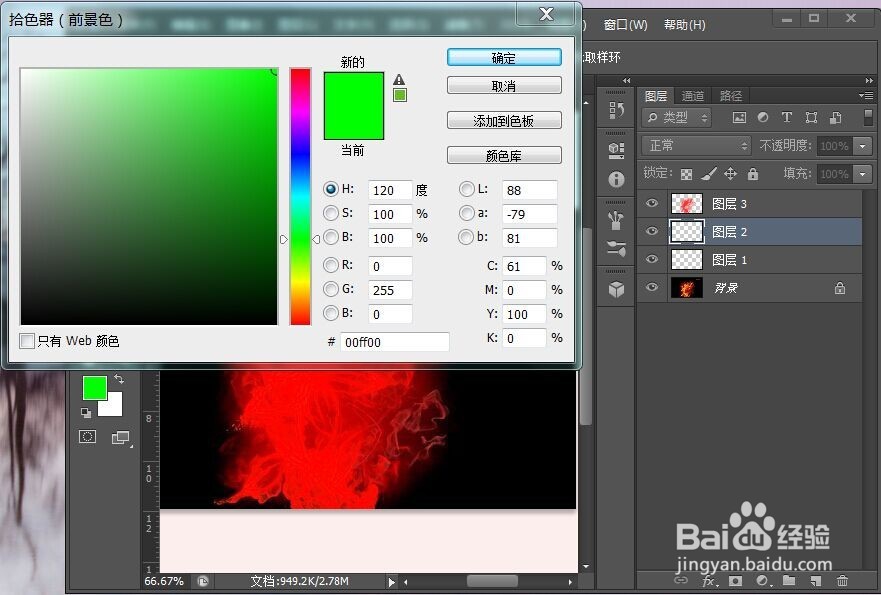Toggle Quick Mask mode icon
Screen dimensions: 881x595
pos(87,437)
